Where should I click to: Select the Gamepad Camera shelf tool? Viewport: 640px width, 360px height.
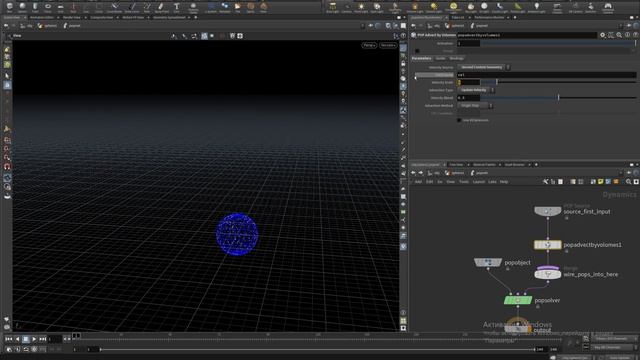coord(608,7)
